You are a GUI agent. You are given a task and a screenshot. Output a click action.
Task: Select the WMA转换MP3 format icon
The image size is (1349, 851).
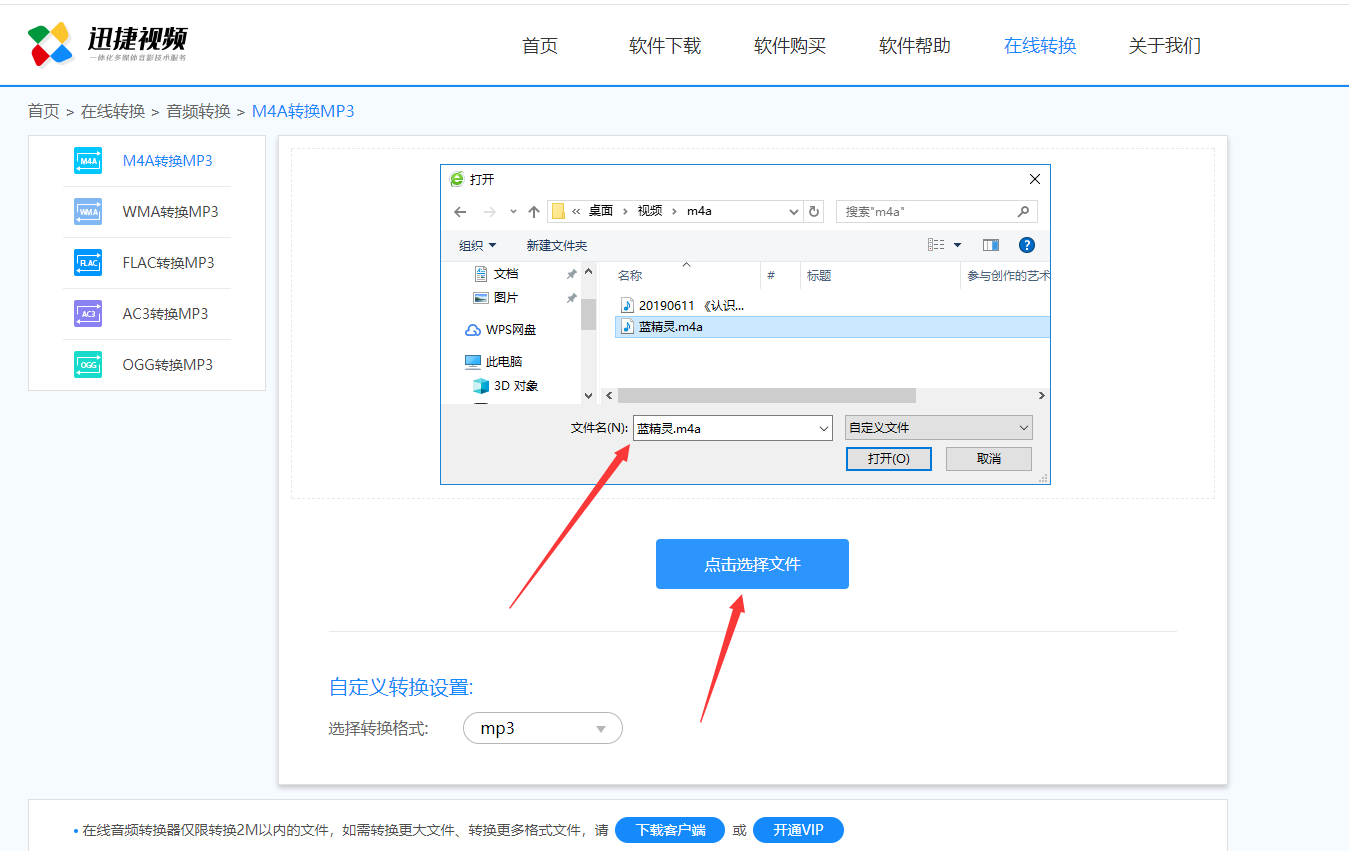tap(87, 211)
